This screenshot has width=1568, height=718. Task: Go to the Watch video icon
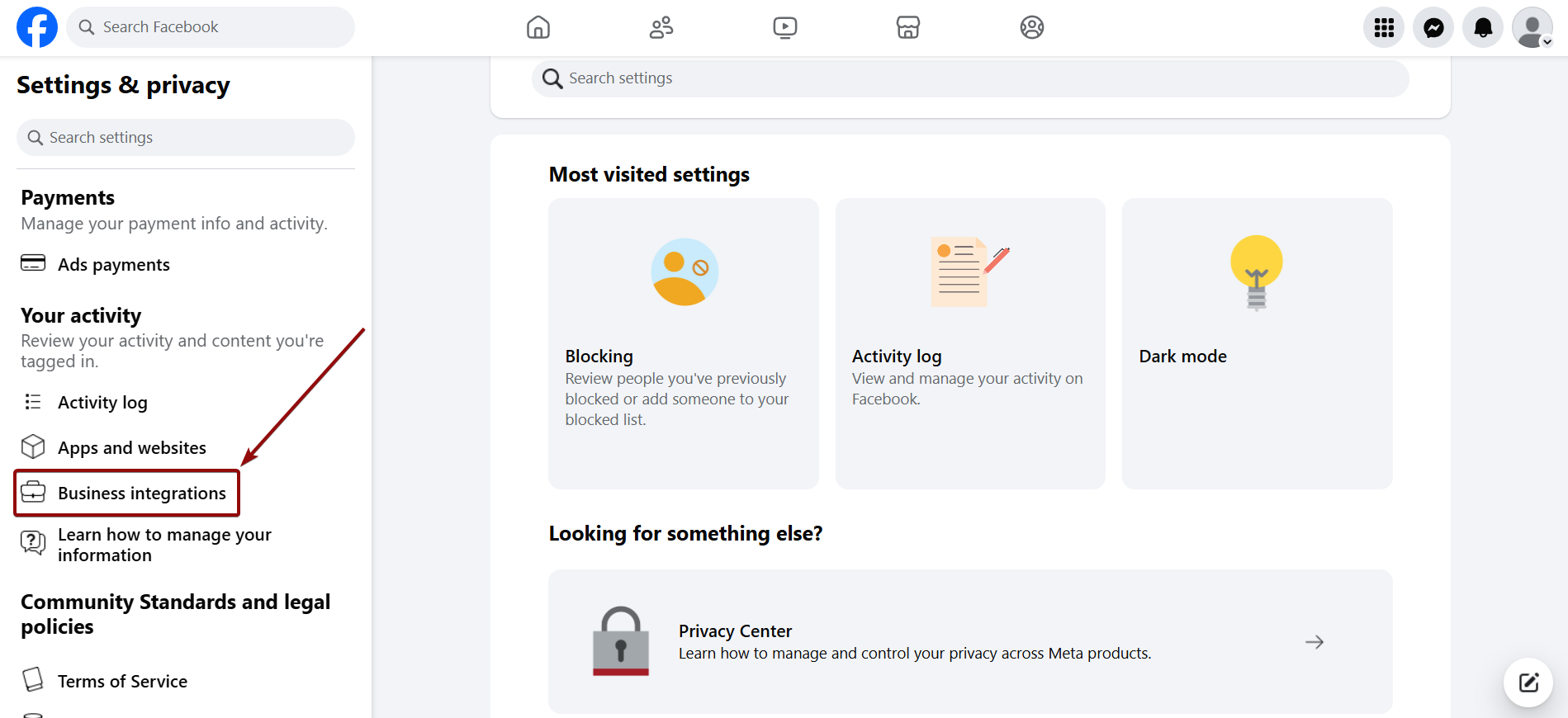tap(784, 27)
